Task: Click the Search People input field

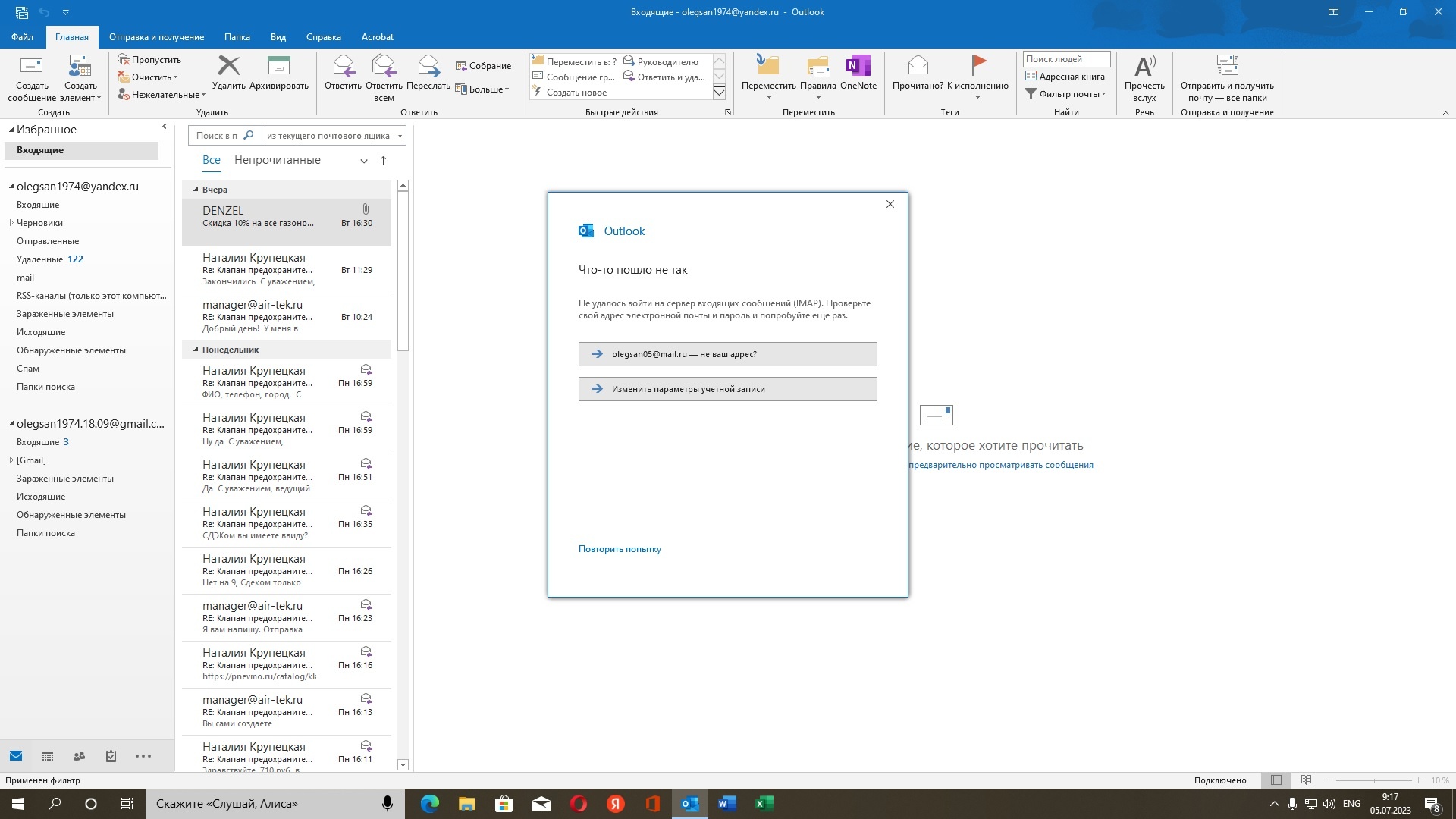Action: coord(1066,59)
